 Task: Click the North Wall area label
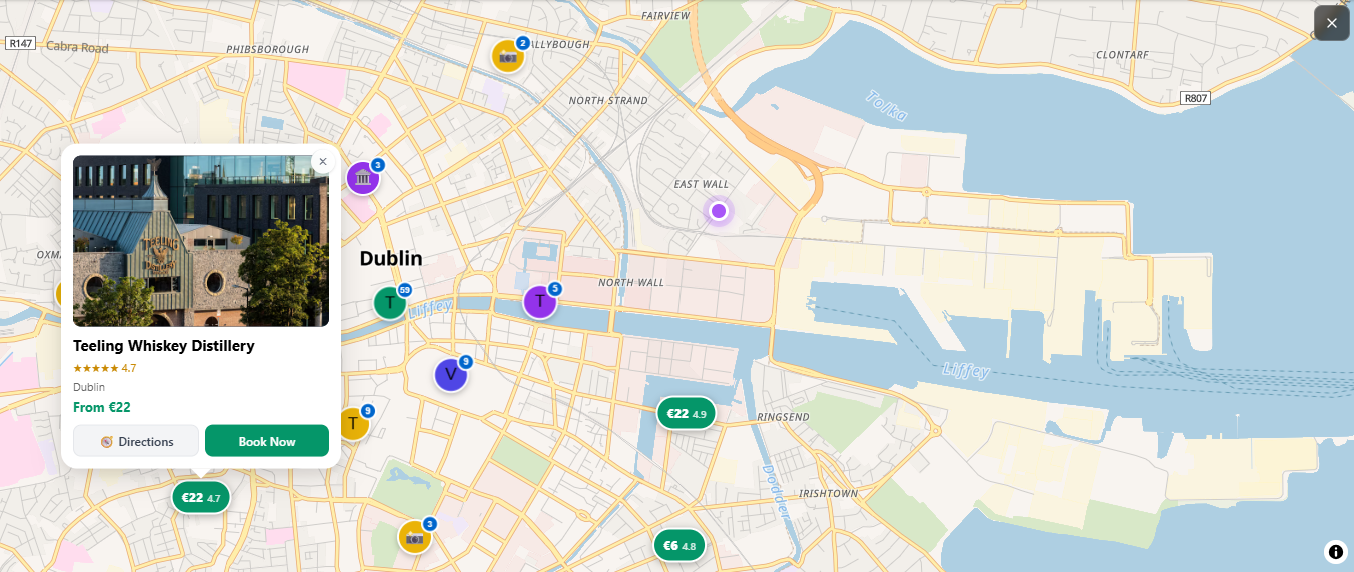631,282
